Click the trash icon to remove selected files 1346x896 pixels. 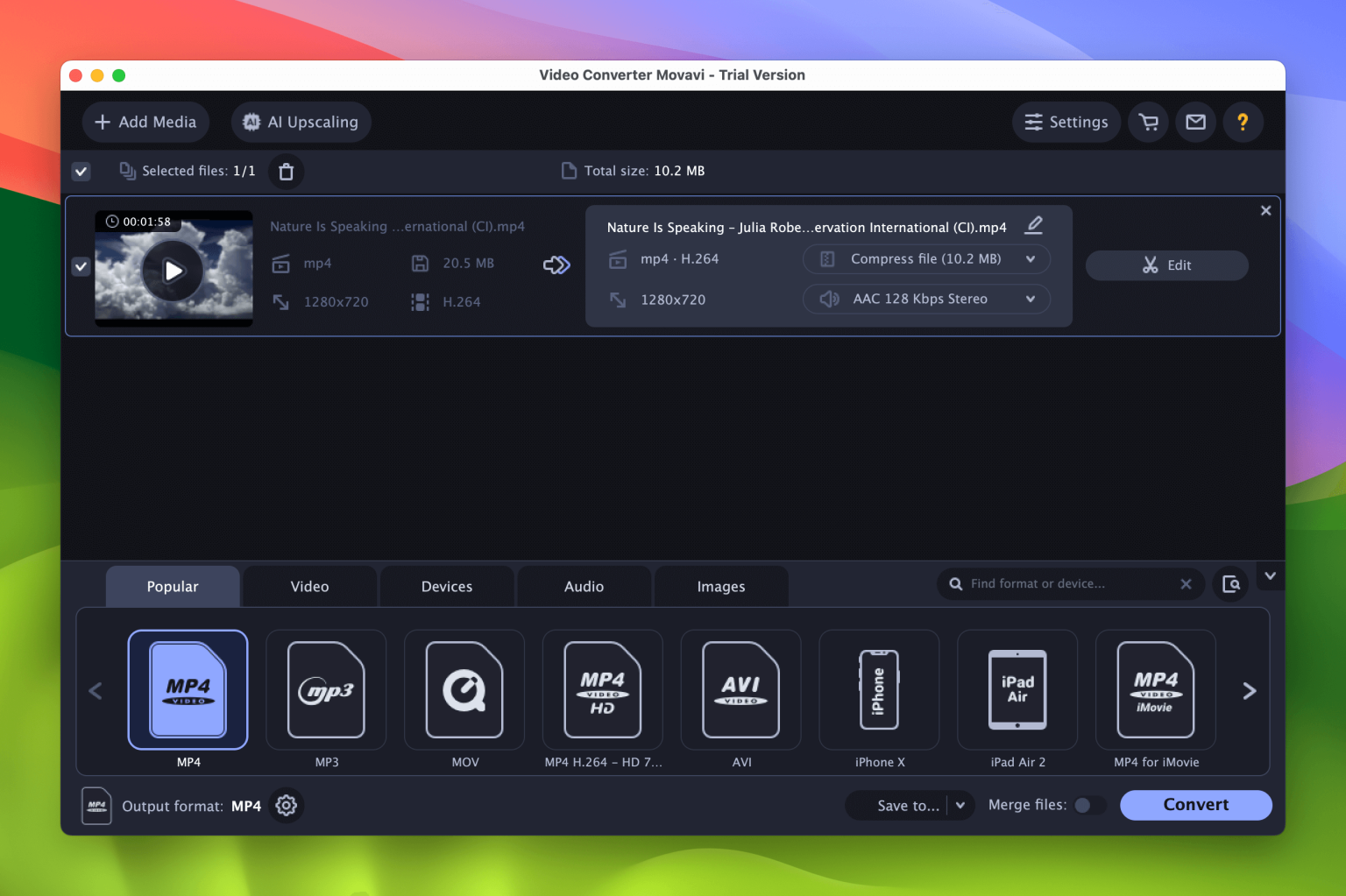pyautogui.click(x=286, y=171)
